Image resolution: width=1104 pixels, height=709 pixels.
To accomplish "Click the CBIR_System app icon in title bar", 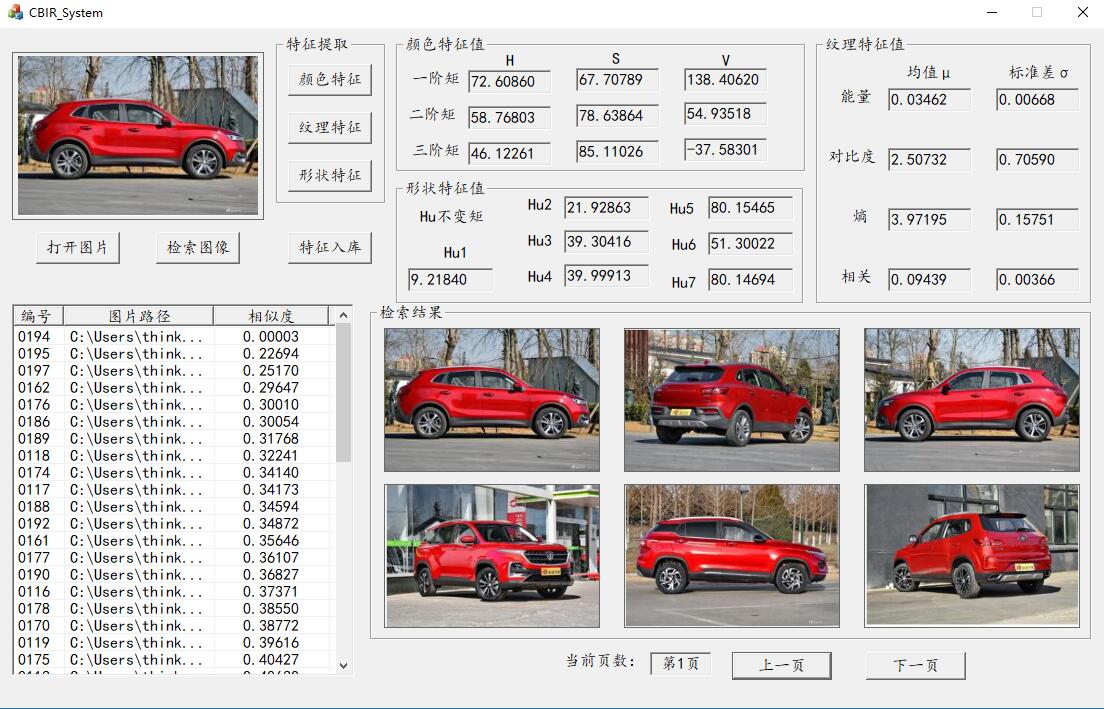I will coord(15,12).
